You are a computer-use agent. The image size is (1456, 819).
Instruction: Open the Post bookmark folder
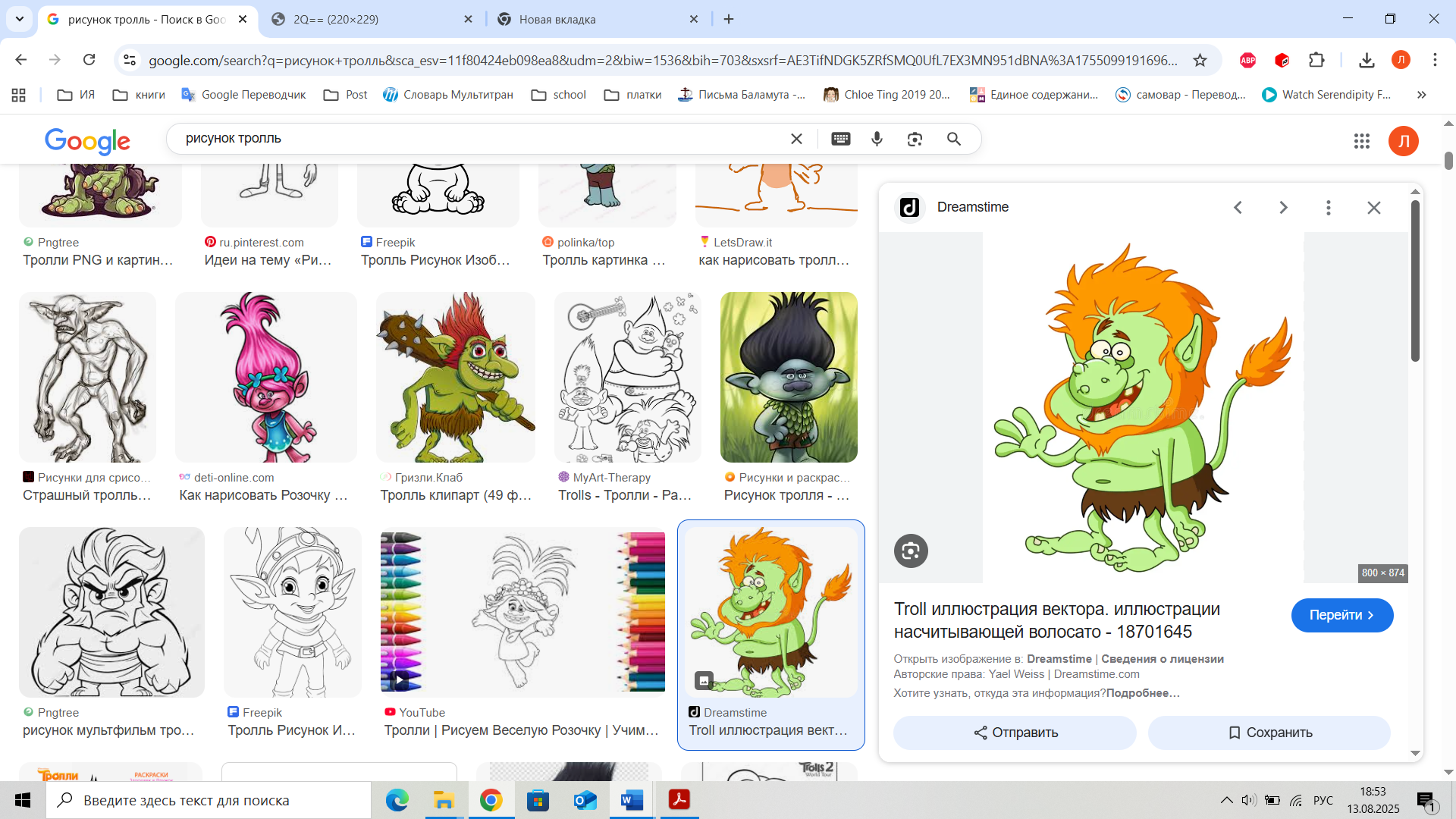[x=346, y=95]
